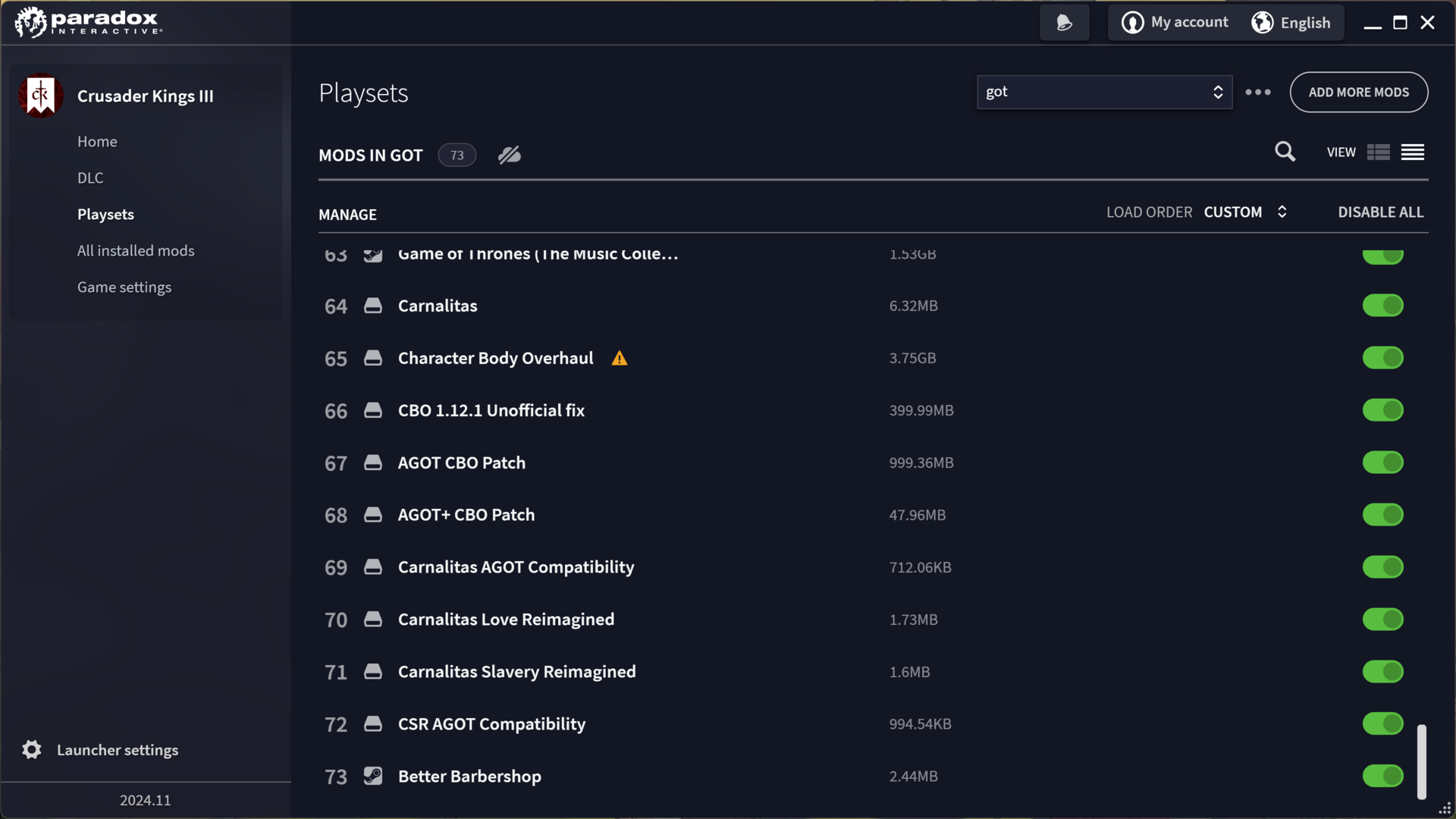Select Carnalitas Slavery Reimagined name
Screen dimensions: 1456x819
pos(516,672)
